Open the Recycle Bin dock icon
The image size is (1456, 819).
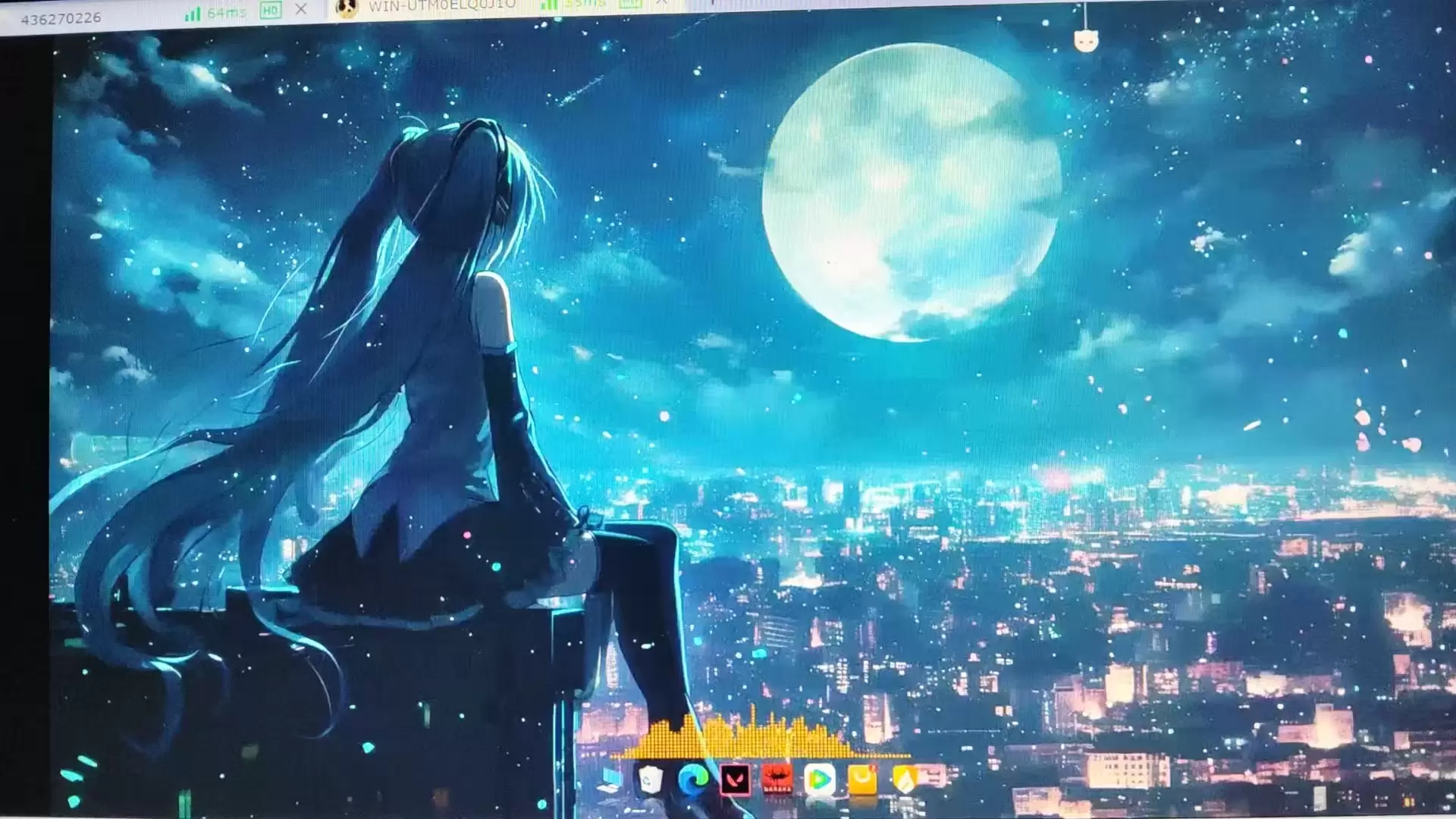click(651, 780)
